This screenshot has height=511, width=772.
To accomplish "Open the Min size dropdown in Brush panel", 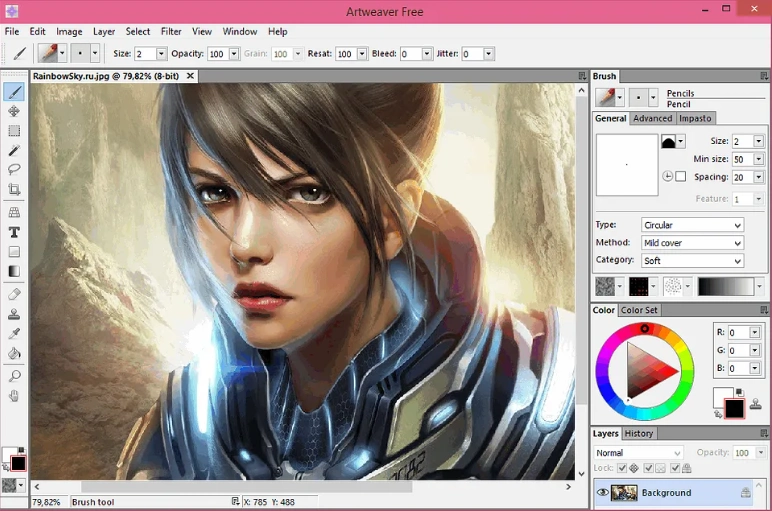I will coord(759,159).
